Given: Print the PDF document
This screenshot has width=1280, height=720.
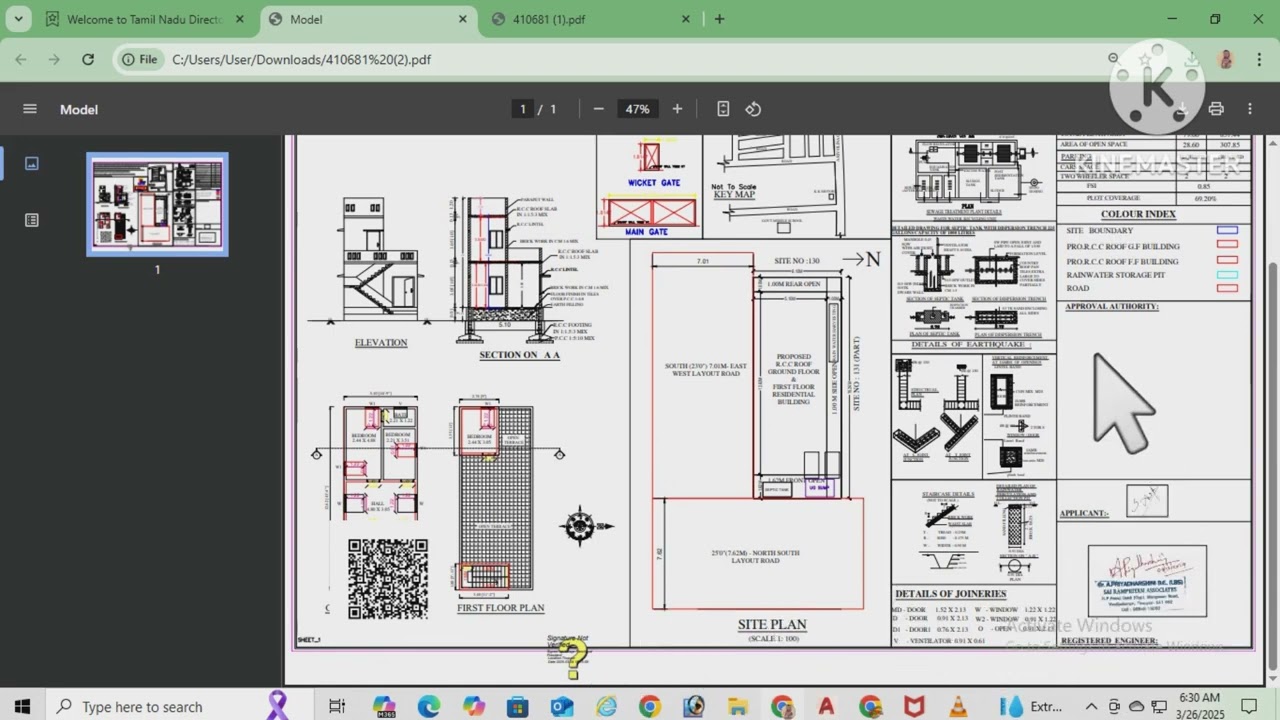Looking at the screenshot, I should (1216, 109).
